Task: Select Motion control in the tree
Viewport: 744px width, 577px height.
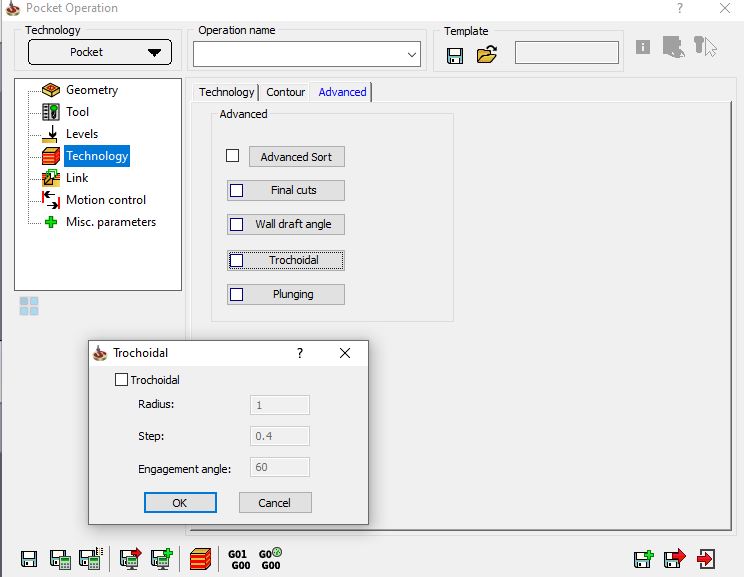Action: tap(105, 200)
